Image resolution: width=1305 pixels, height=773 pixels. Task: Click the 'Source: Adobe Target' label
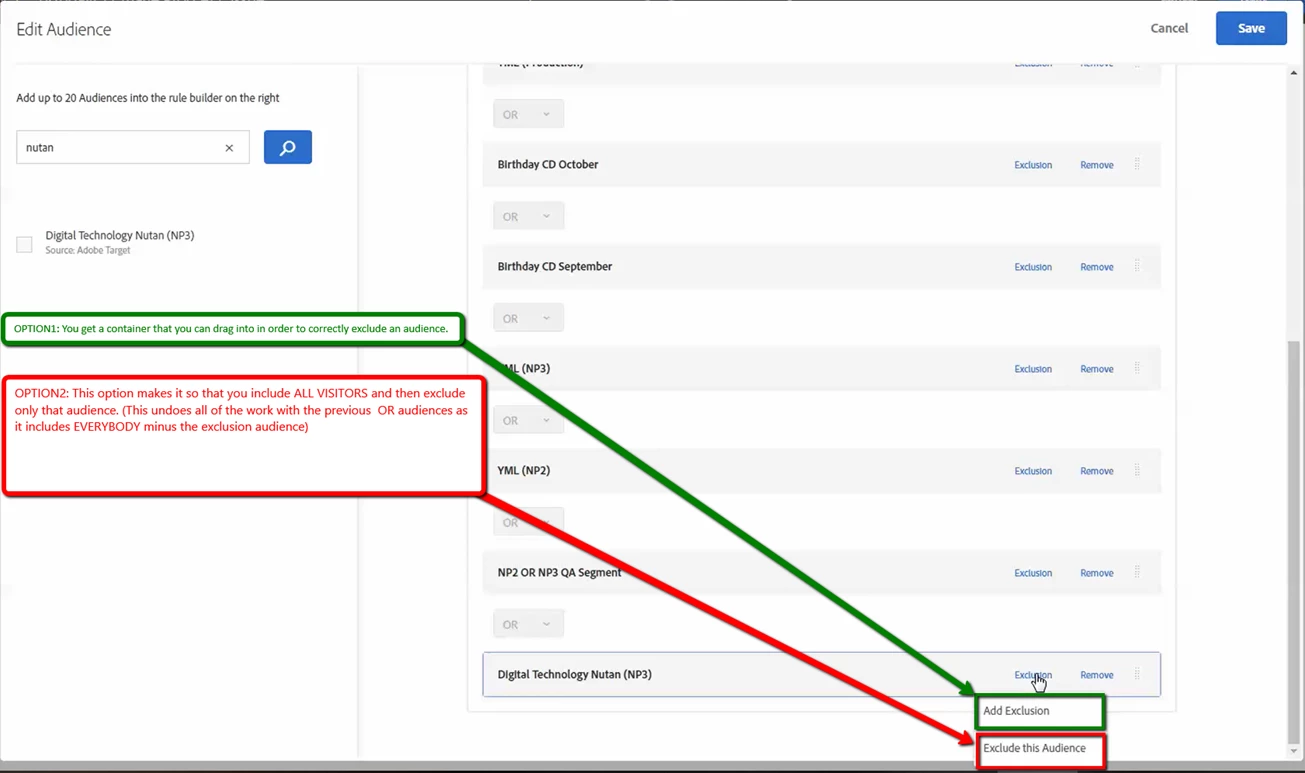[x=88, y=250]
